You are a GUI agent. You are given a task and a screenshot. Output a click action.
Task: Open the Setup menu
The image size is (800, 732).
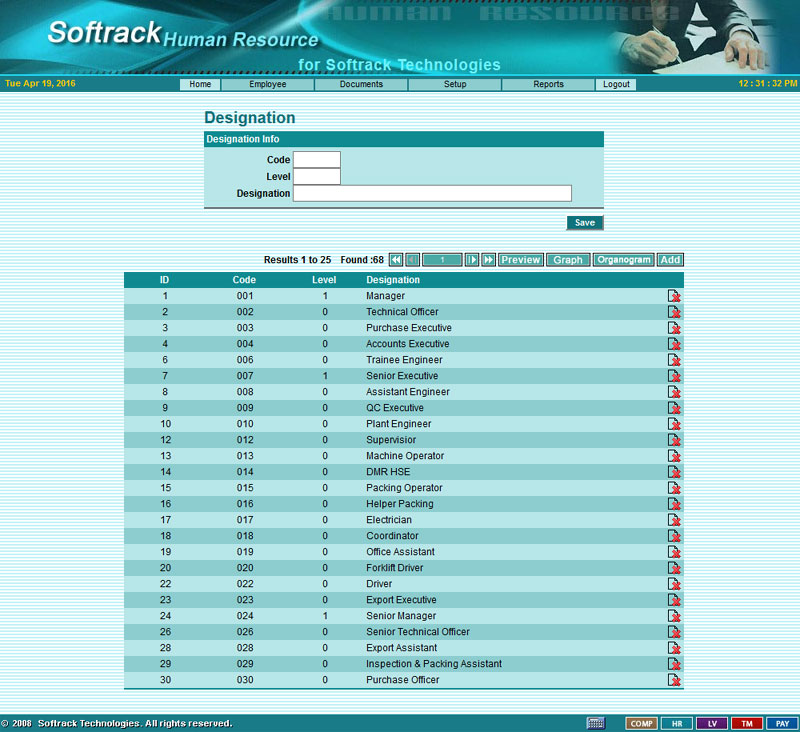(455, 85)
